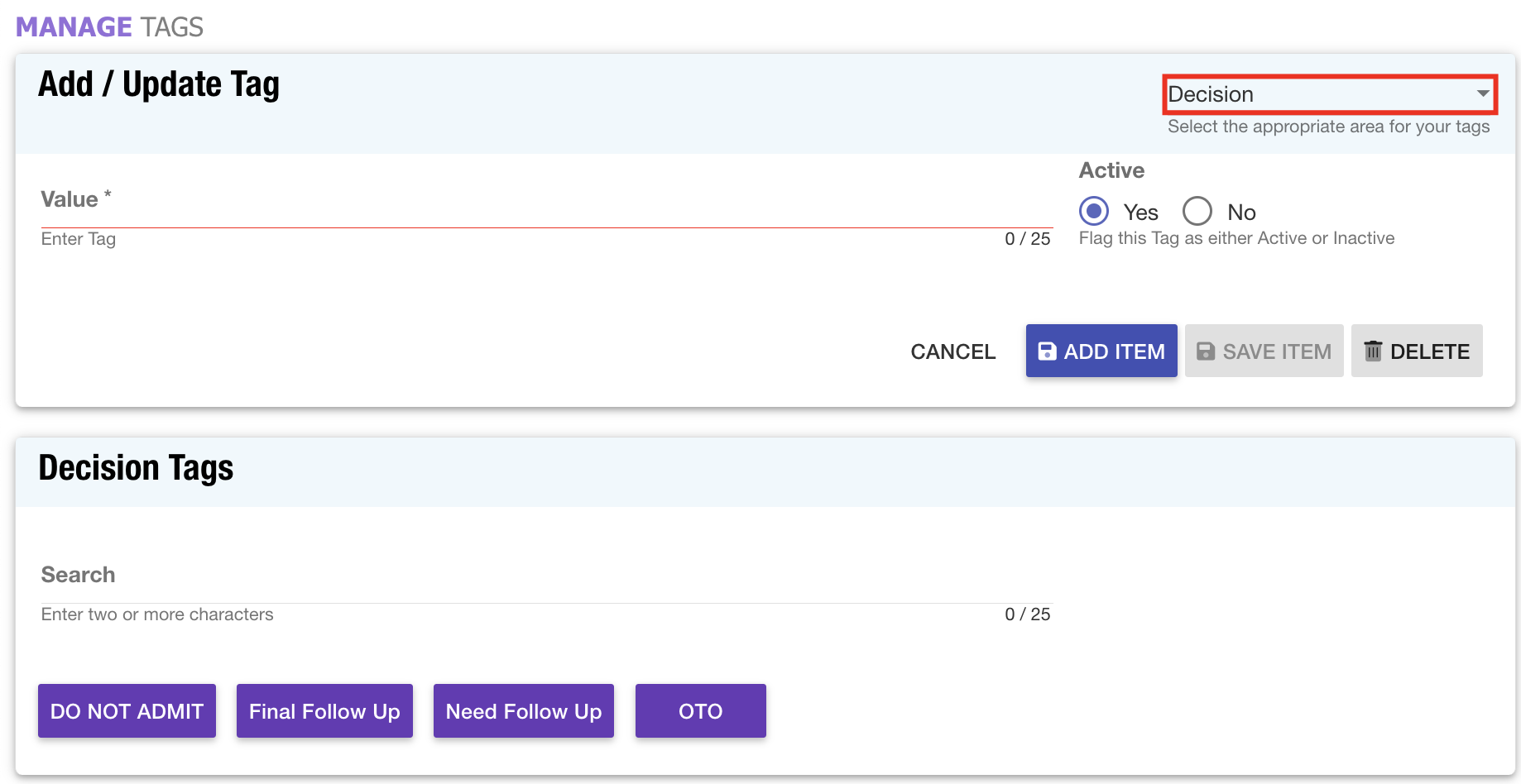Select the Final Follow Up tag

coord(324,711)
